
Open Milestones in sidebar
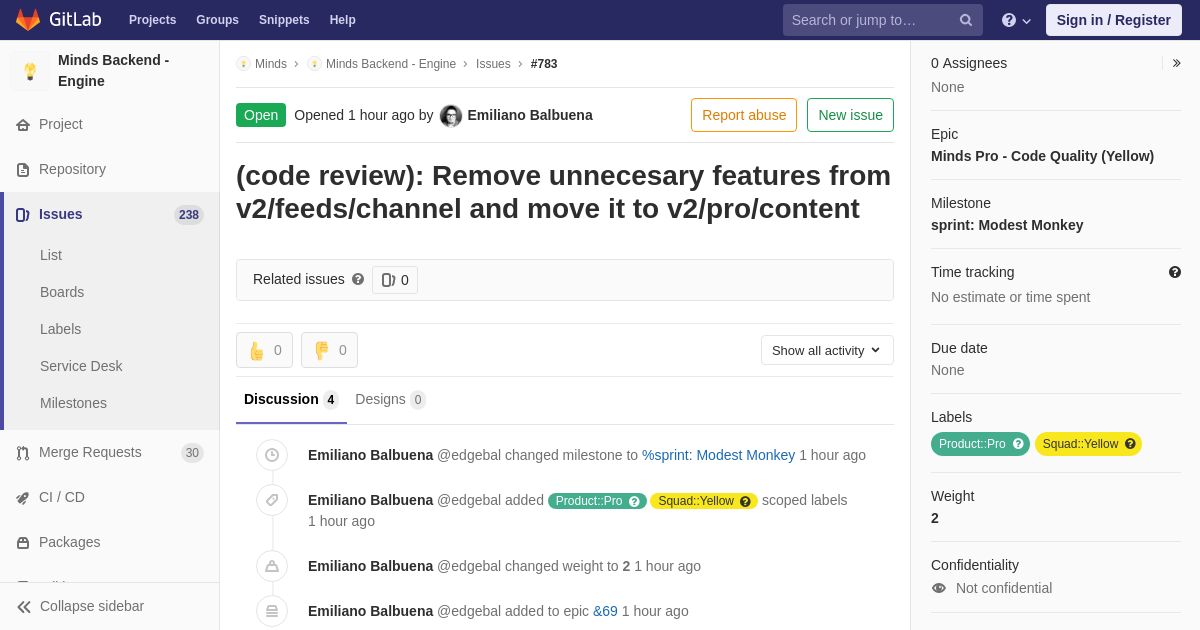point(73,403)
